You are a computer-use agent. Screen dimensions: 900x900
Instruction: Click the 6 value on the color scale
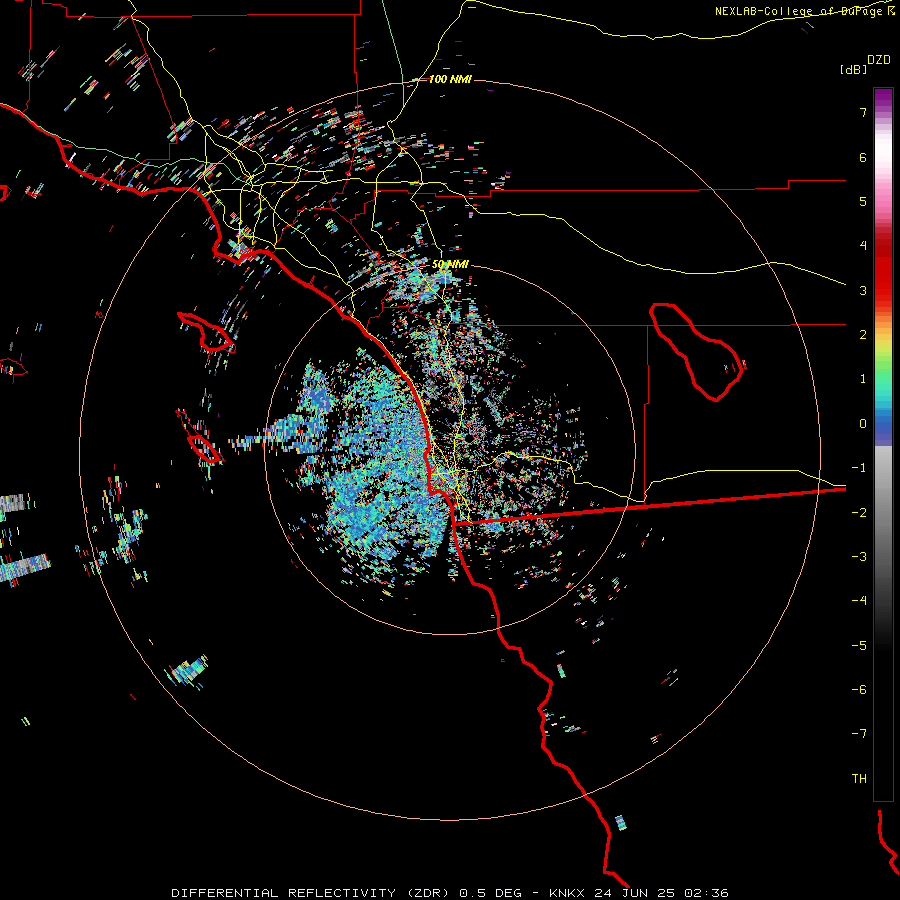pyautogui.click(x=863, y=157)
